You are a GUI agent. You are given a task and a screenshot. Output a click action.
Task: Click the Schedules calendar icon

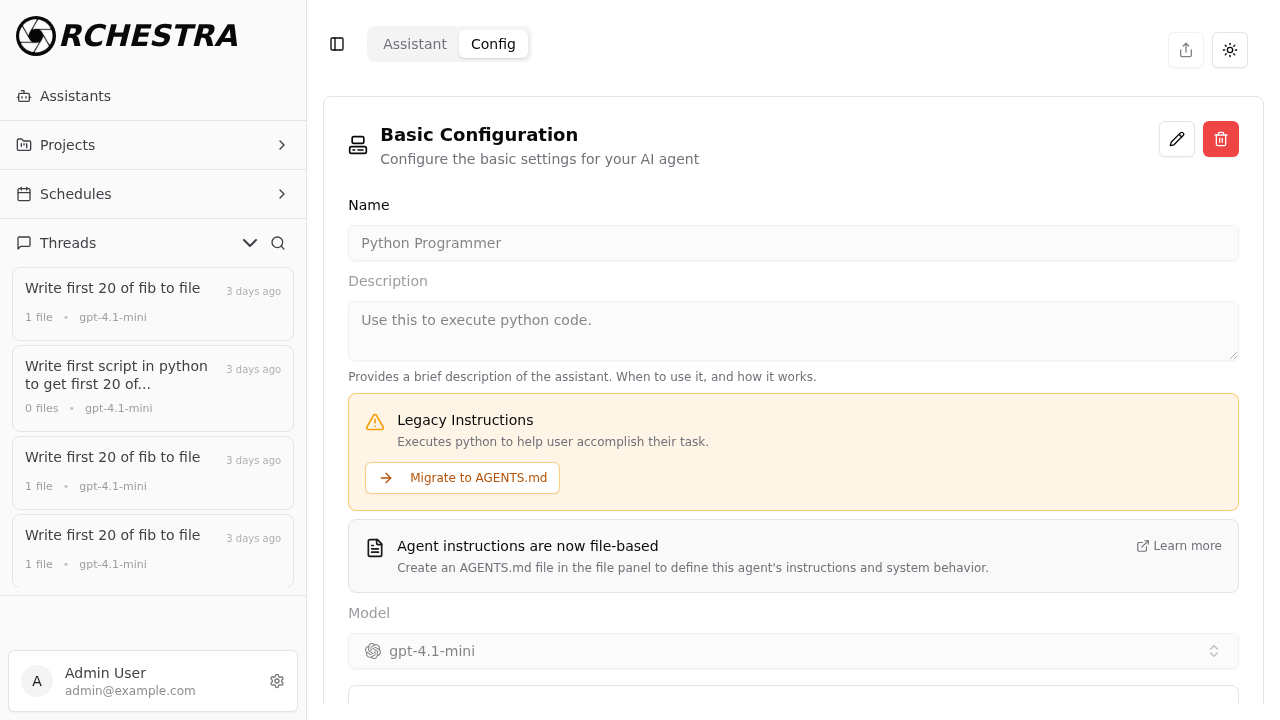(x=24, y=194)
